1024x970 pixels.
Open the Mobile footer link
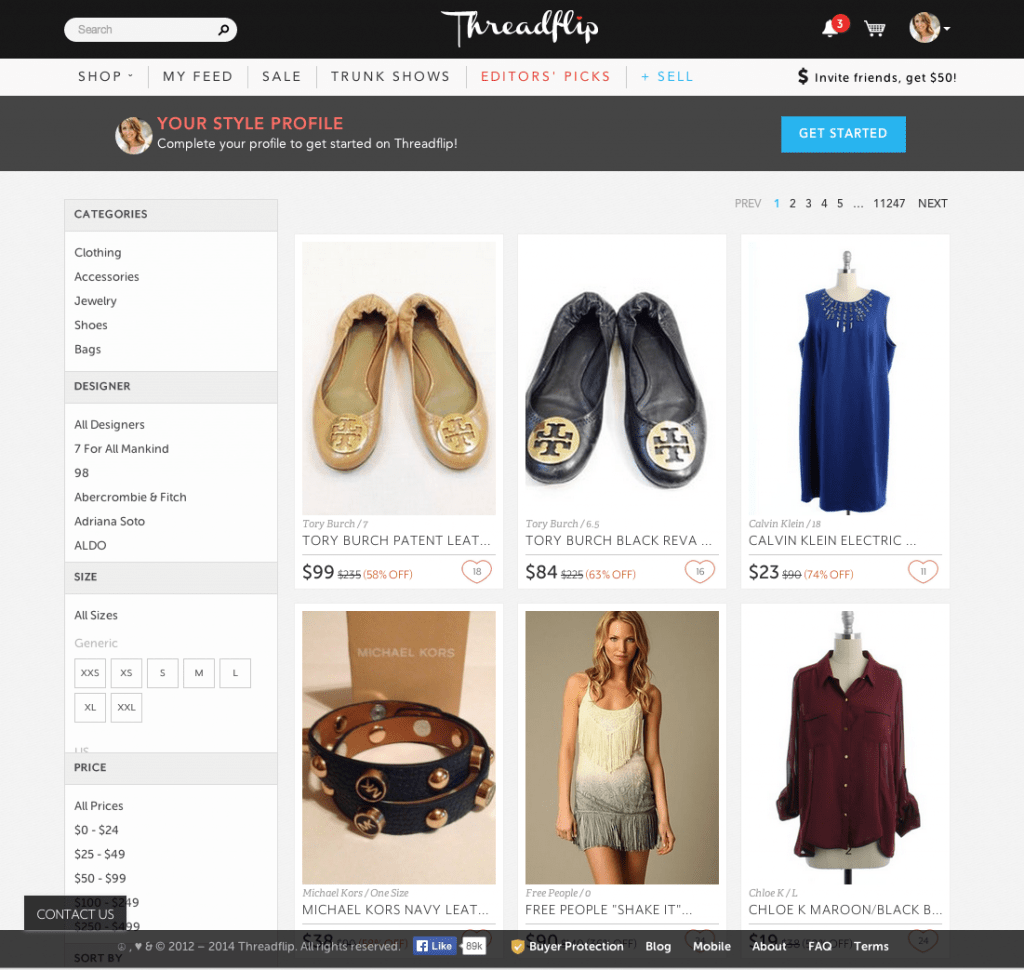click(x=712, y=946)
